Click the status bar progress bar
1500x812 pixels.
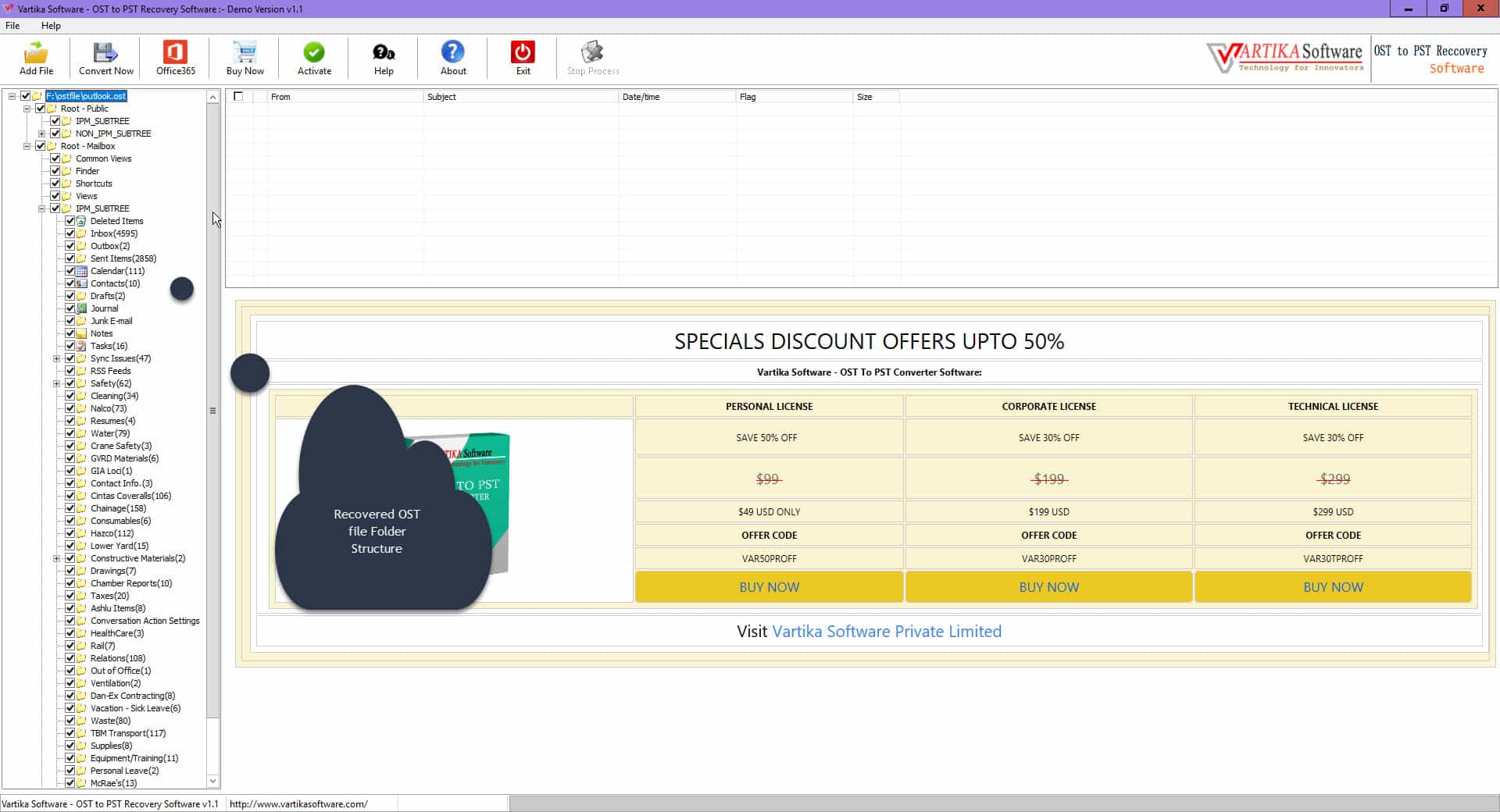pyautogui.click(x=1004, y=803)
